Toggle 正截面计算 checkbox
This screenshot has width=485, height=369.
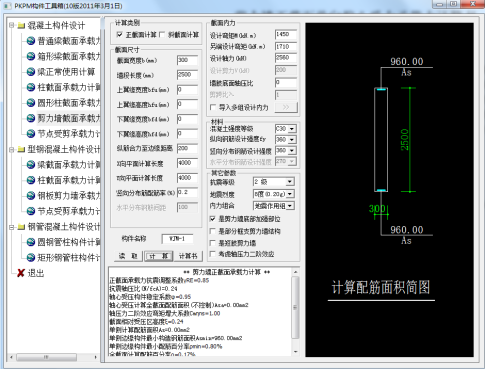coord(120,35)
